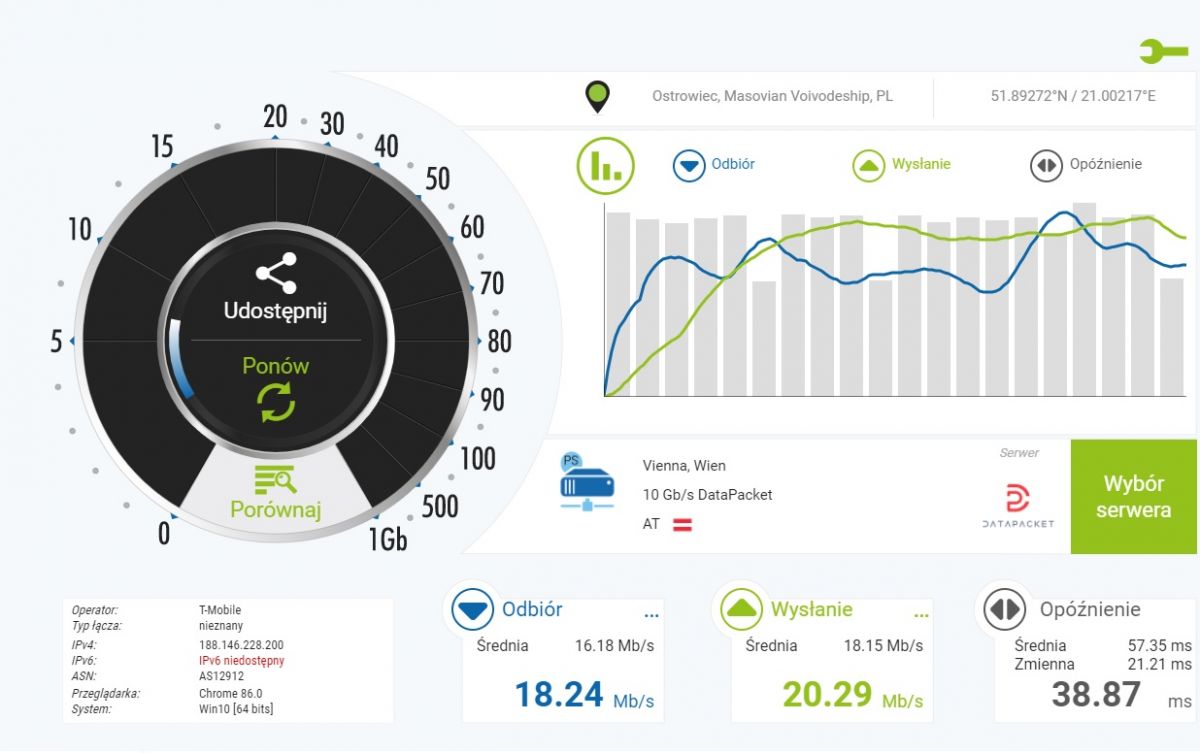Restart the test with the Ponów refresh icon
The image size is (1200, 753).
point(276,402)
